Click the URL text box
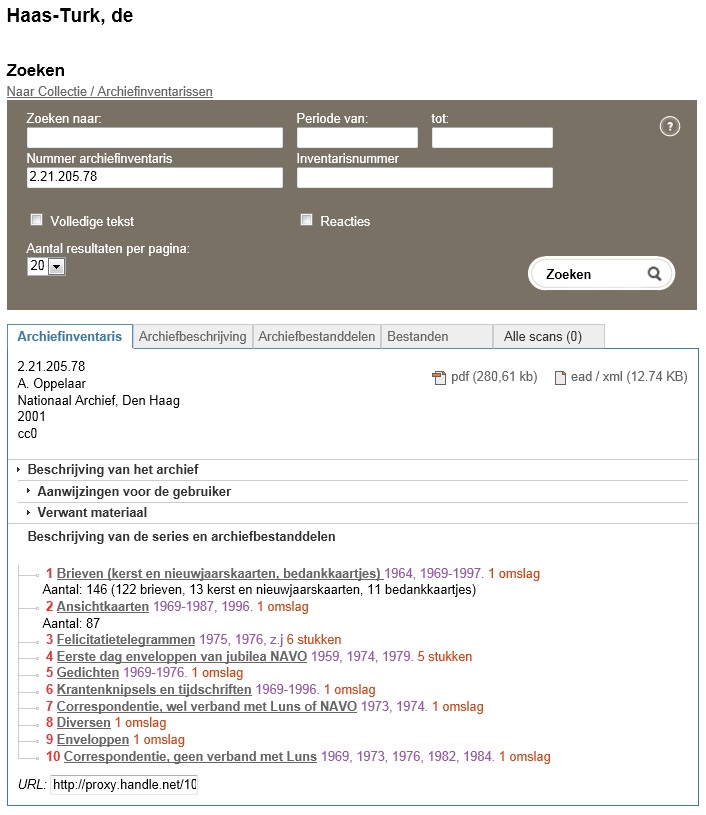This screenshot has height=815, width=706. coord(124,785)
